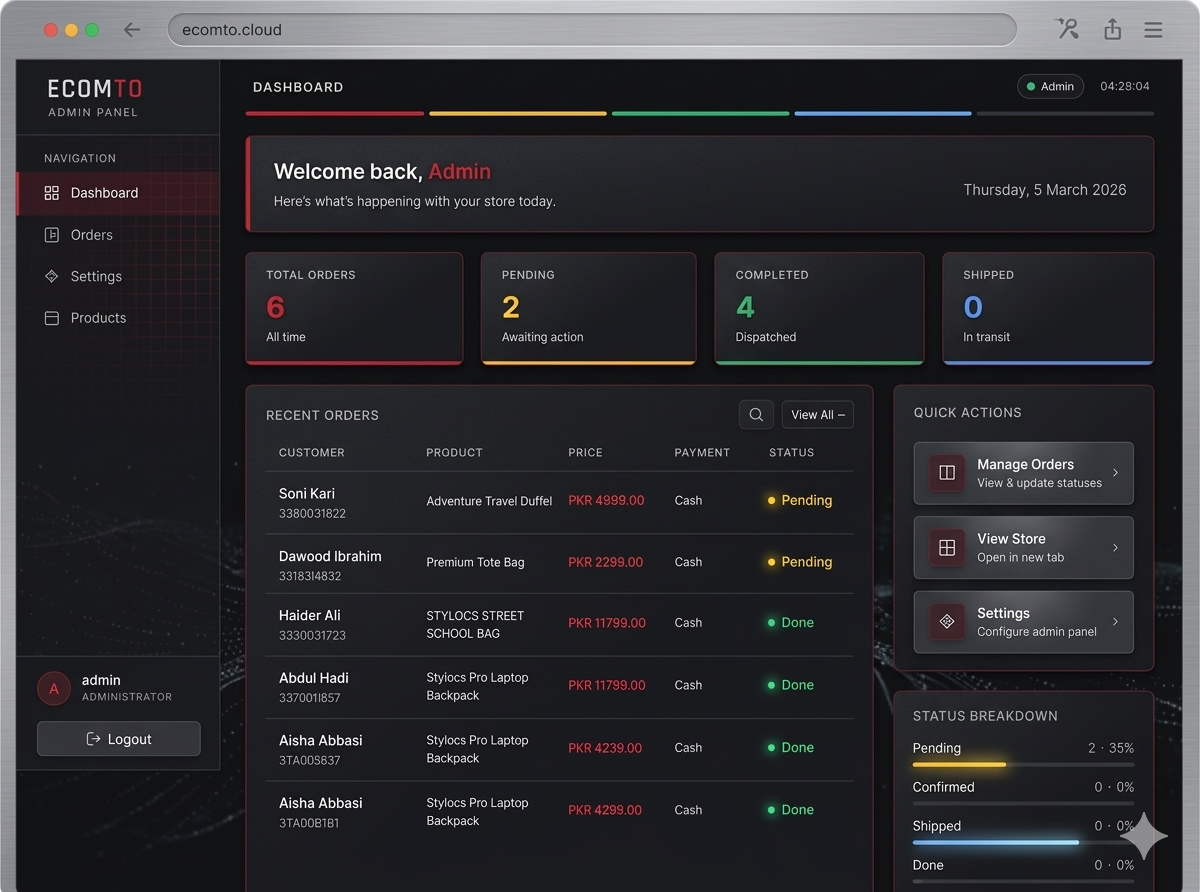The image size is (1200, 892).
Task: Click the logout arrow icon
Action: [x=94, y=739]
